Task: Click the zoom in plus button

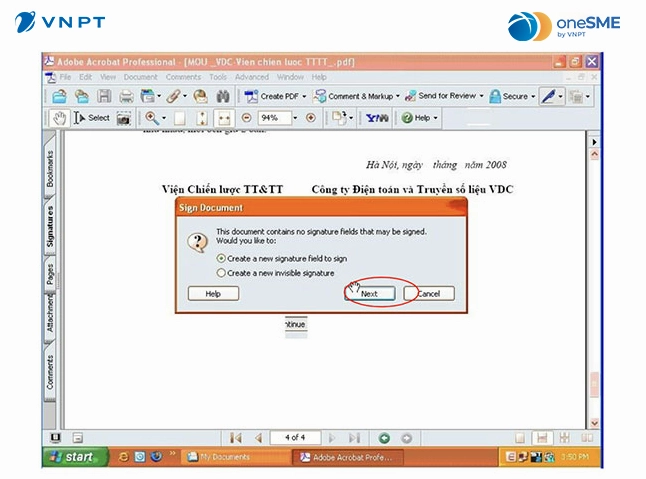Action: click(311, 118)
